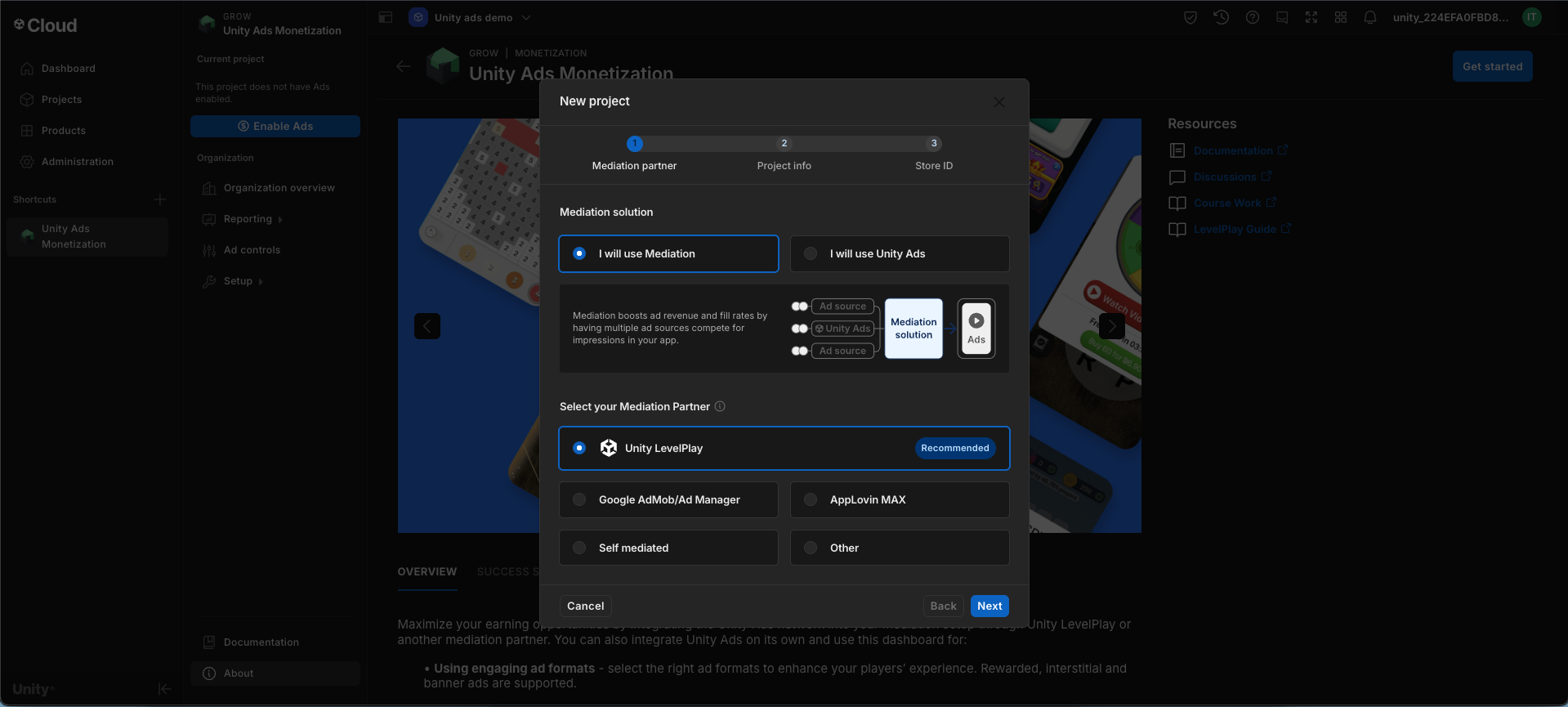Open the help question mark icon
Viewport: 1568px width, 707px height.
(x=1253, y=17)
